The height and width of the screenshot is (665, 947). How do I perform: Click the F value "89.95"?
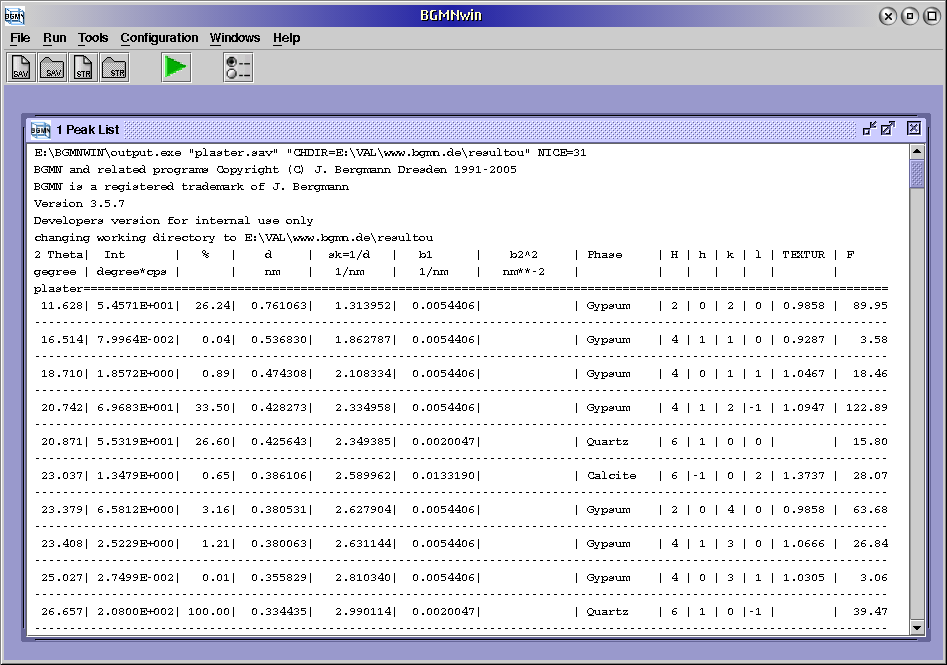click(870, 306)
